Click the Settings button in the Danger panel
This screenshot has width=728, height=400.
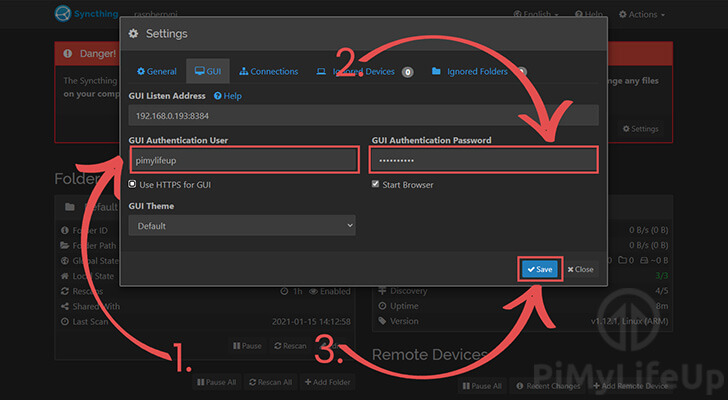click(x=641, y=129)
